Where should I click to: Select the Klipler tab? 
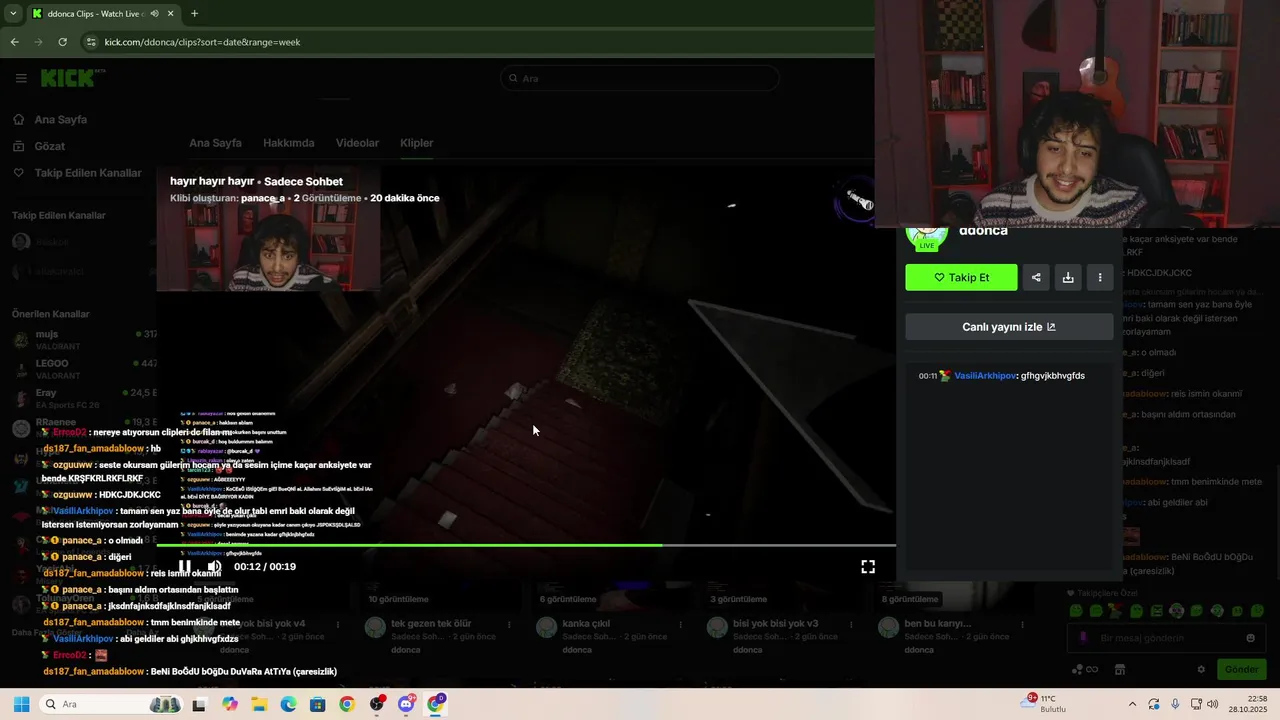[417, 143]
